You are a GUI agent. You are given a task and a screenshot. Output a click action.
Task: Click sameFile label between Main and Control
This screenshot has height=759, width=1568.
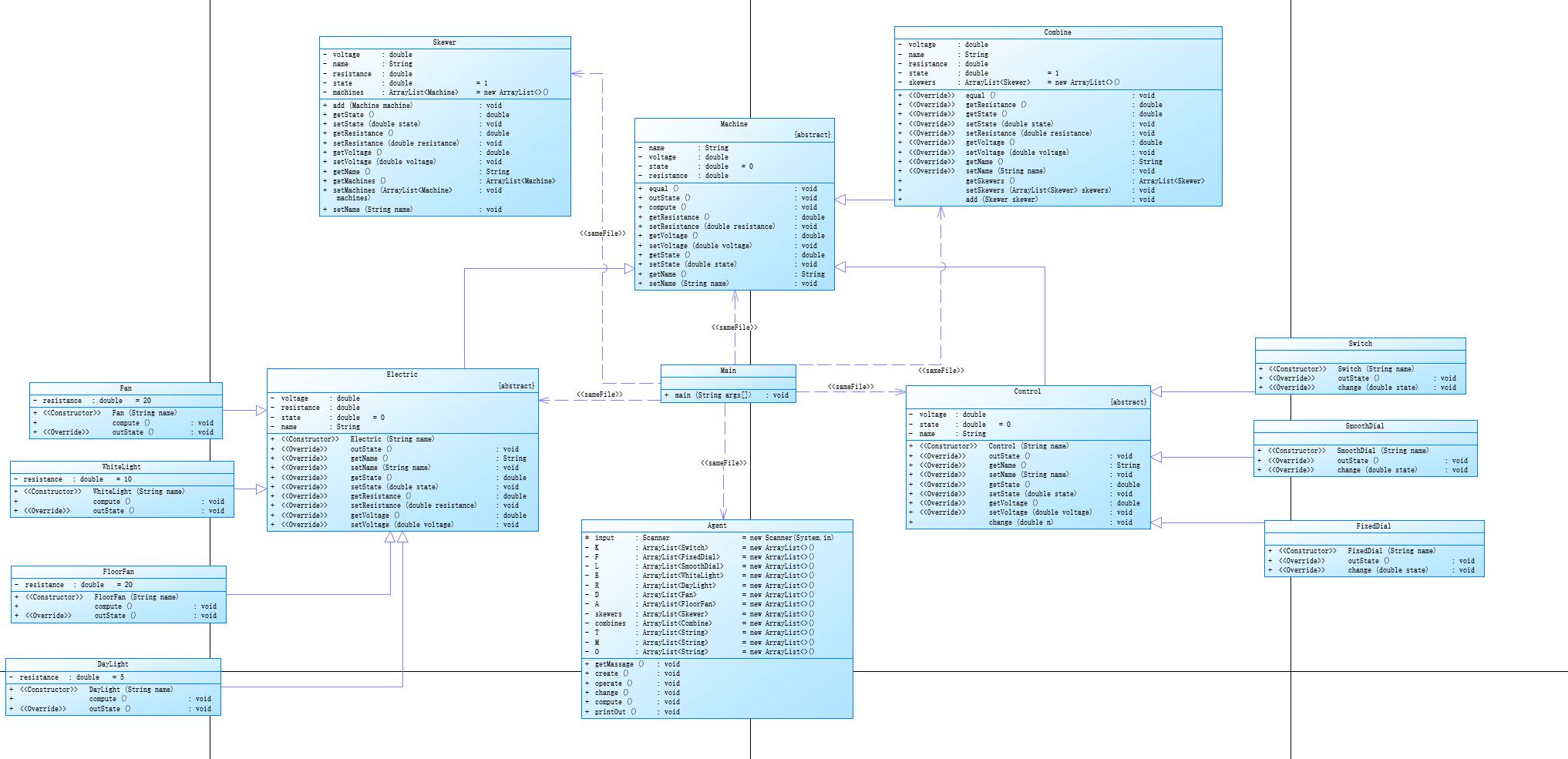click(851, 387)
